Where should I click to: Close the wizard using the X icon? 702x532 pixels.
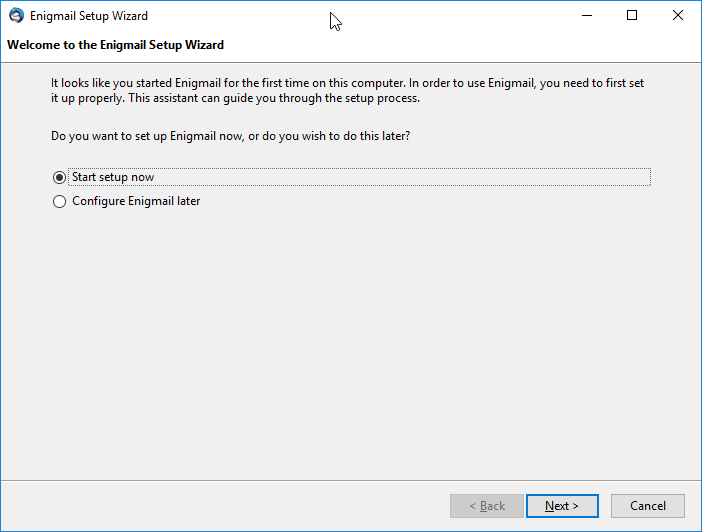tap(678, 16)
